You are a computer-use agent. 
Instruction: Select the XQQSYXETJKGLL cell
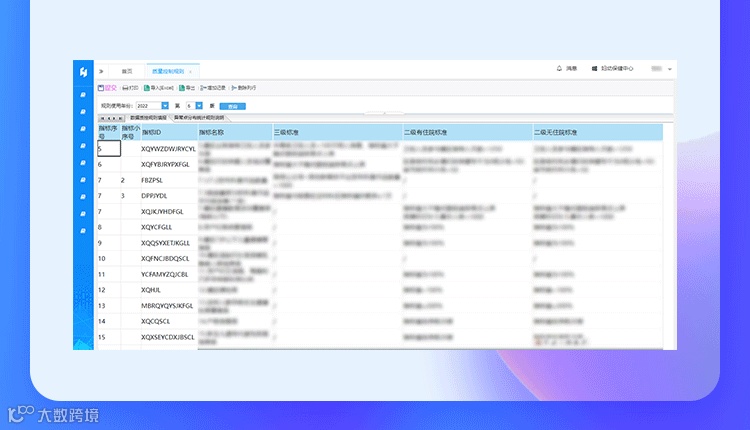coord(169,243)
